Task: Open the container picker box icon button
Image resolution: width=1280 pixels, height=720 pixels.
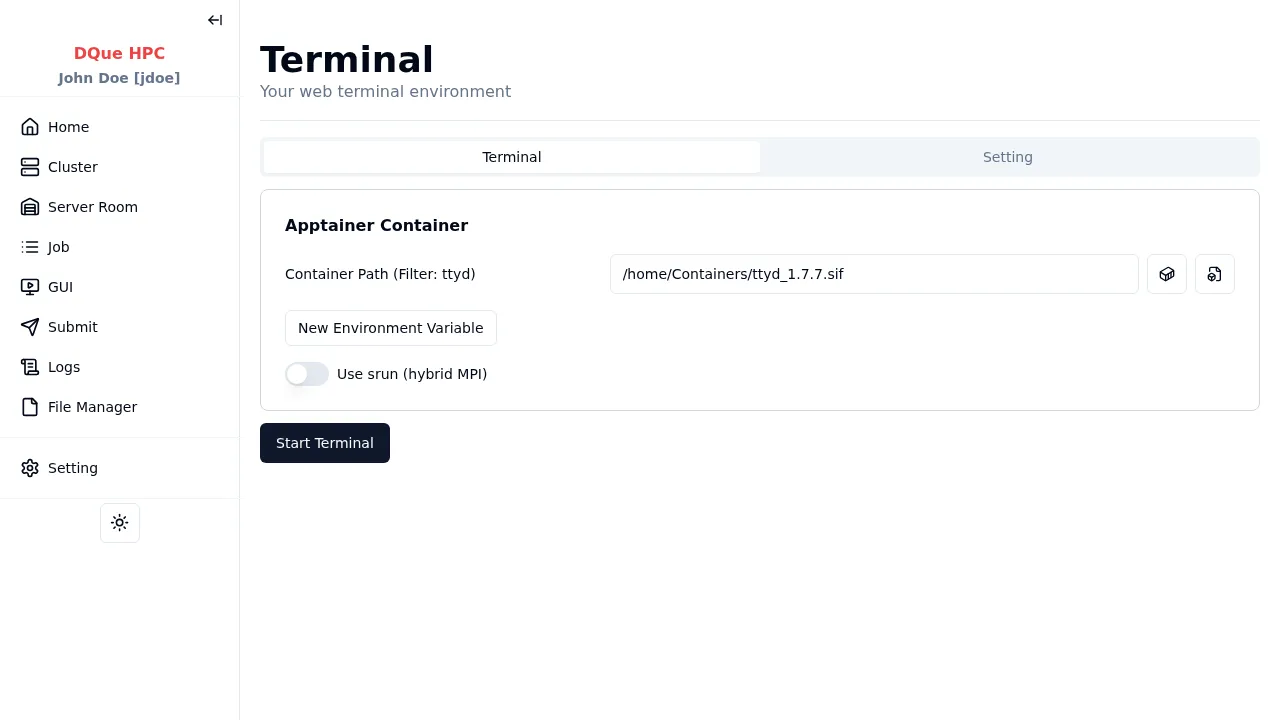Action: [x=1167, y=274]
